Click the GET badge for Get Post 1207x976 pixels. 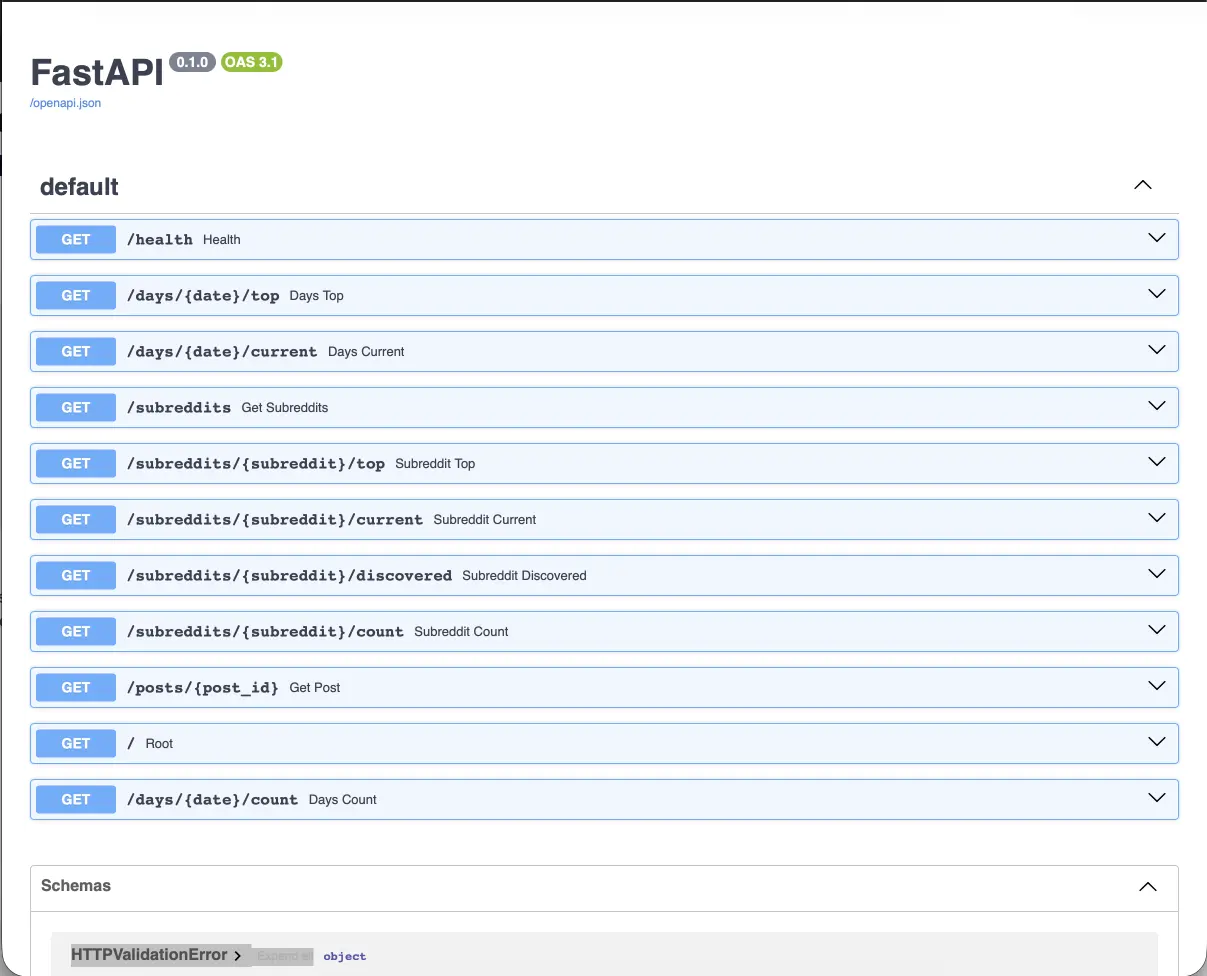76,687
